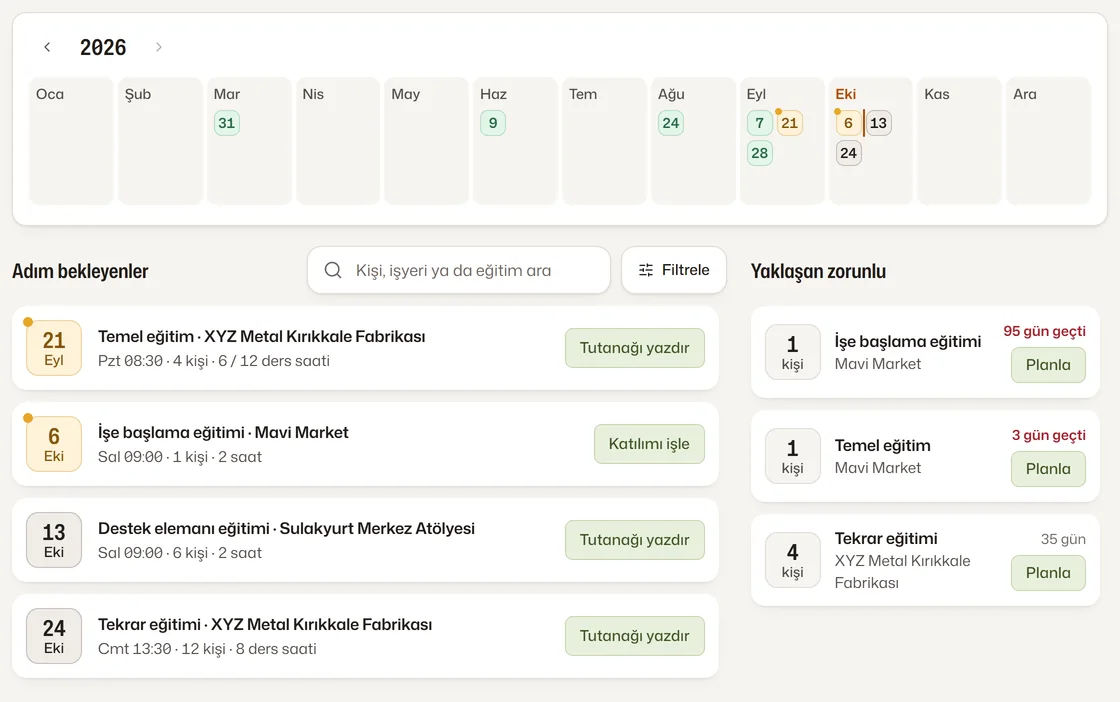Click Tutanağı yazdır for Sulakyurt Merkez Atölyesi
The image size is (1120, 702).
pyautogui.click(x=634, y=540)
